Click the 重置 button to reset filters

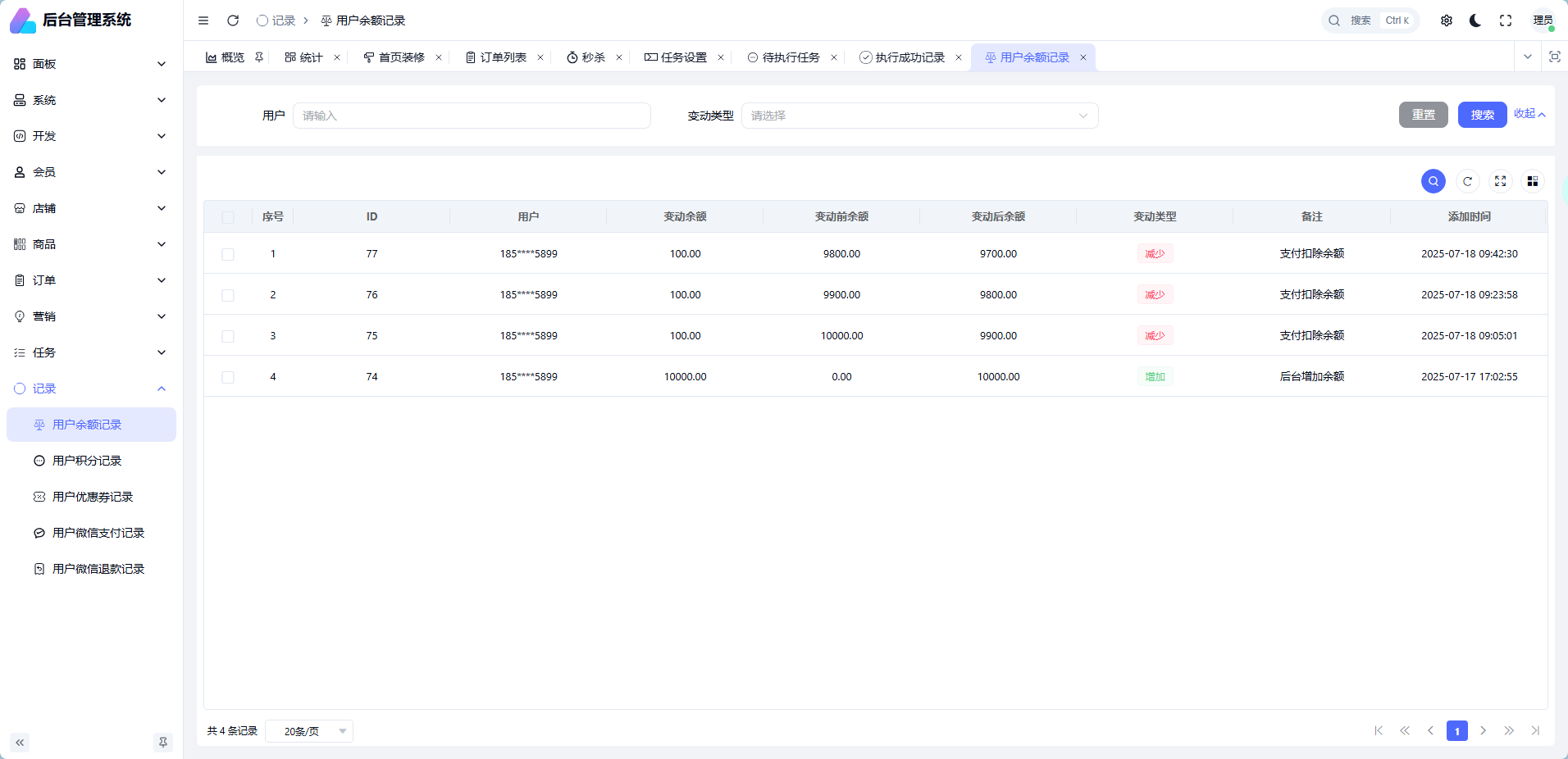1424,115
